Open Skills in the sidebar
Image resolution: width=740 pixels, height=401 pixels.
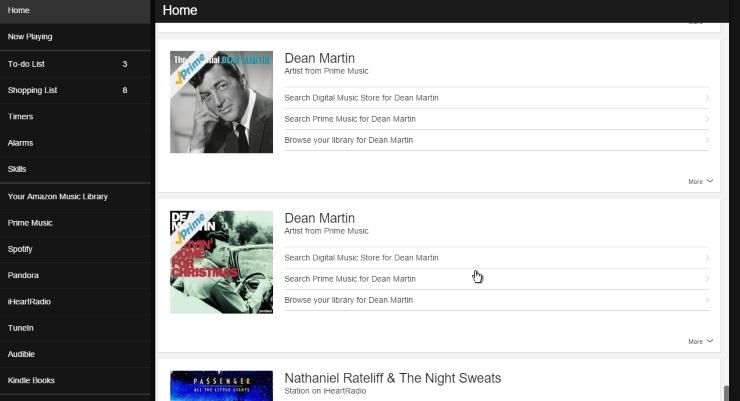tap(75, 169)
